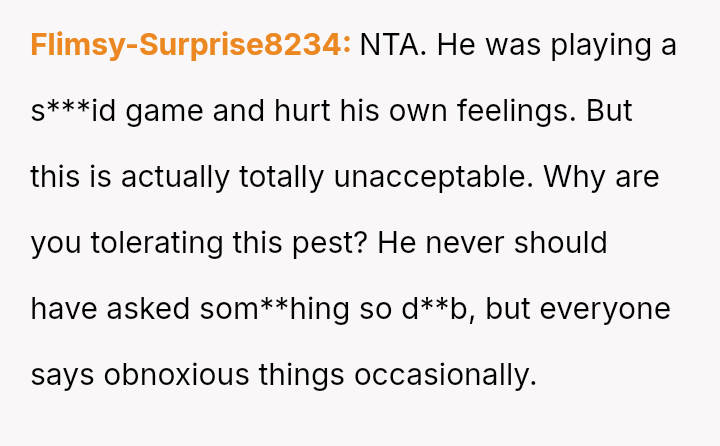720x446 pixels.
Task: Click the censored word 's***id'
Action: click(x=72, y=111)
